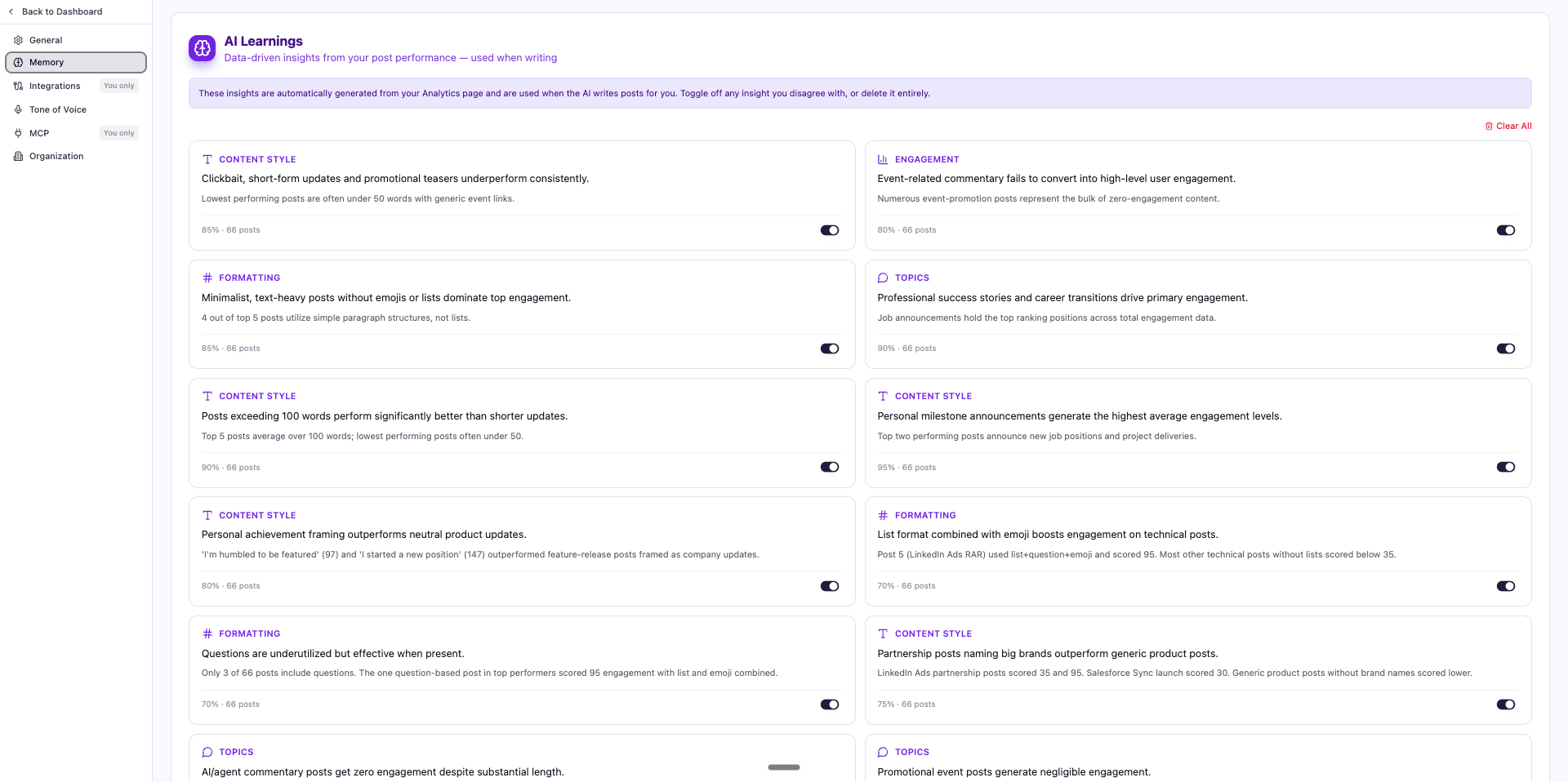Image resolution: width=1568 pixels, height=782 pixels.
Task: Click '85% · 66 posts' on the Clickbait card
Action: coord(231,230)
